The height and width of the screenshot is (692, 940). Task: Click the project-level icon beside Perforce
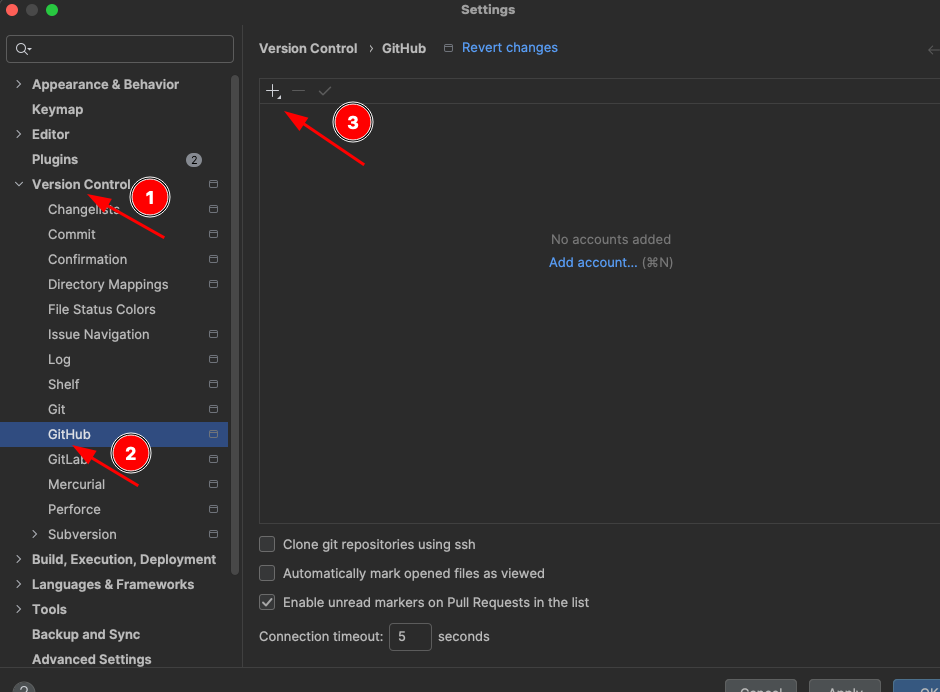coord(213,509)
